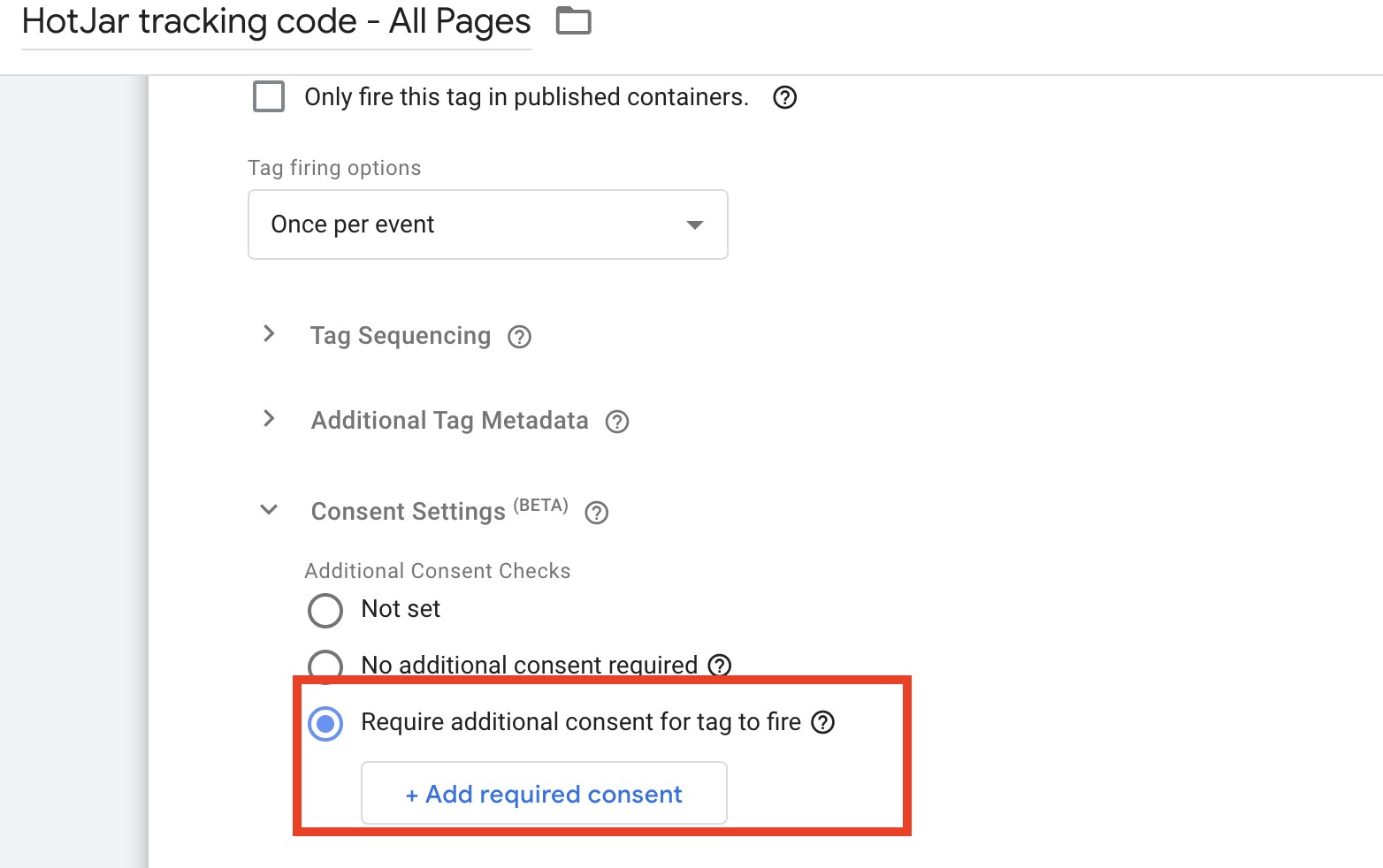The height and width of the screenshot is (868, 1383).
Task: Expand the Additional Tag Metadata chevron
Action: [270, 419]
